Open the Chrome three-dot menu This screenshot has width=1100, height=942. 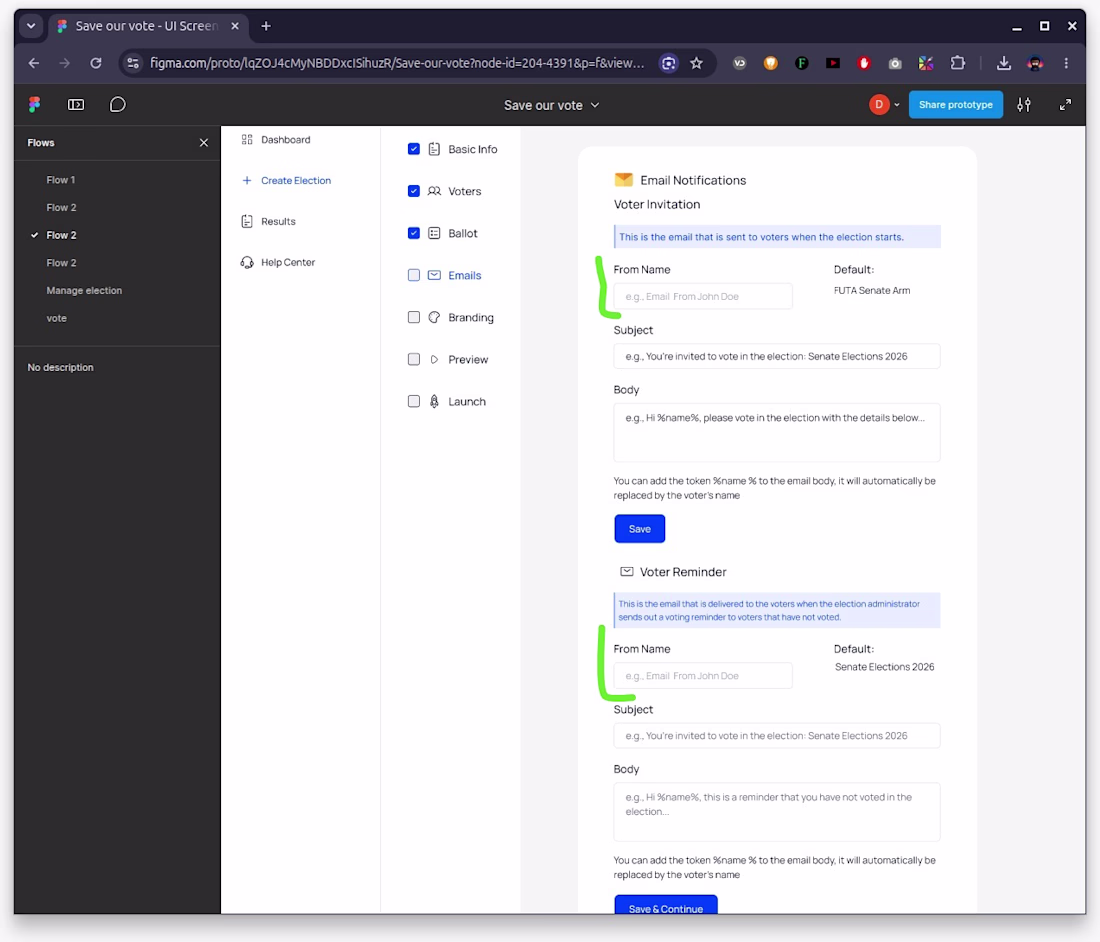(x=1066, y=63)
